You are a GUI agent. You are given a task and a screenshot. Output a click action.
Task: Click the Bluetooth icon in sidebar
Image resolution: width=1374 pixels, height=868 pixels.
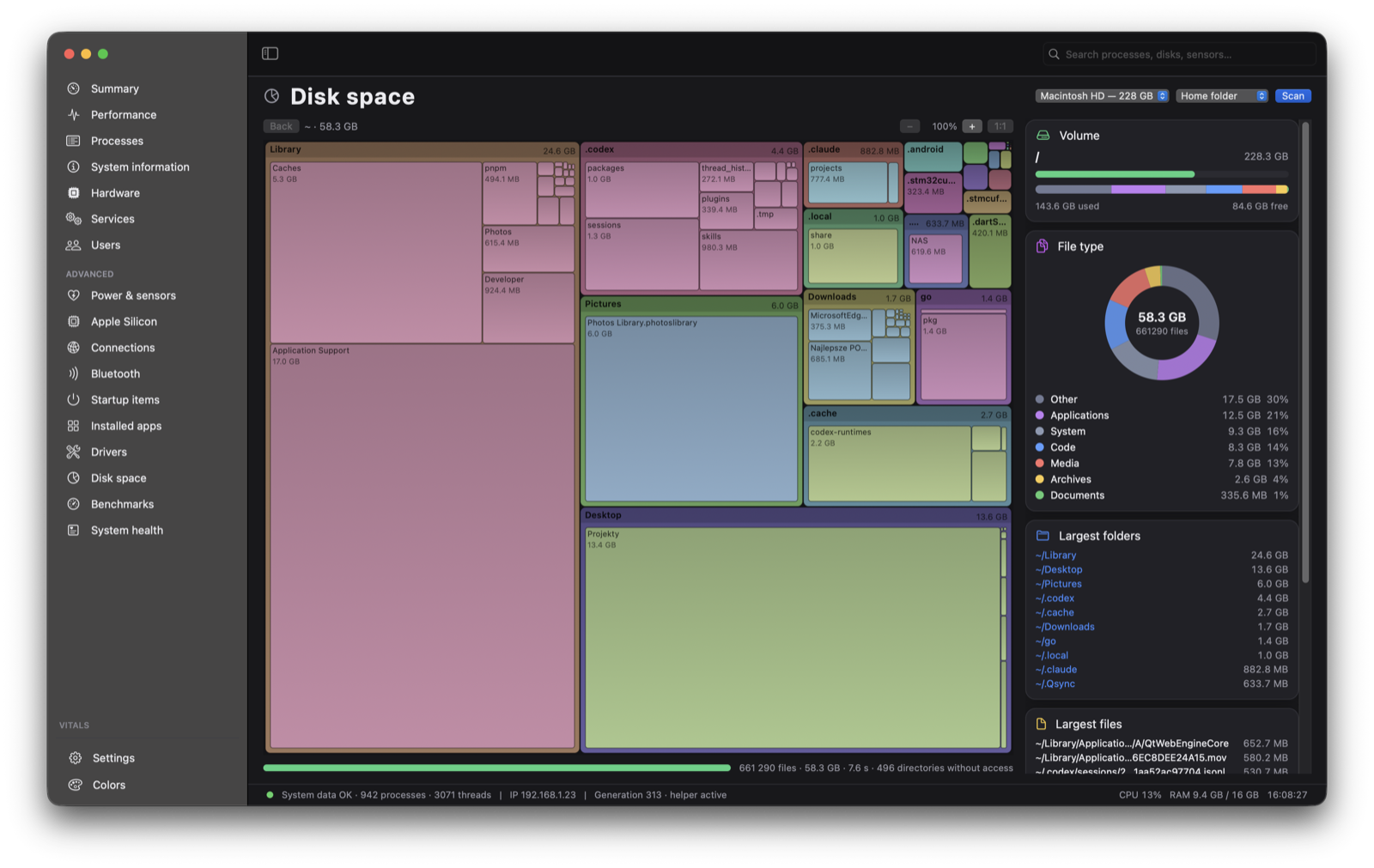[x=74, y=373]
